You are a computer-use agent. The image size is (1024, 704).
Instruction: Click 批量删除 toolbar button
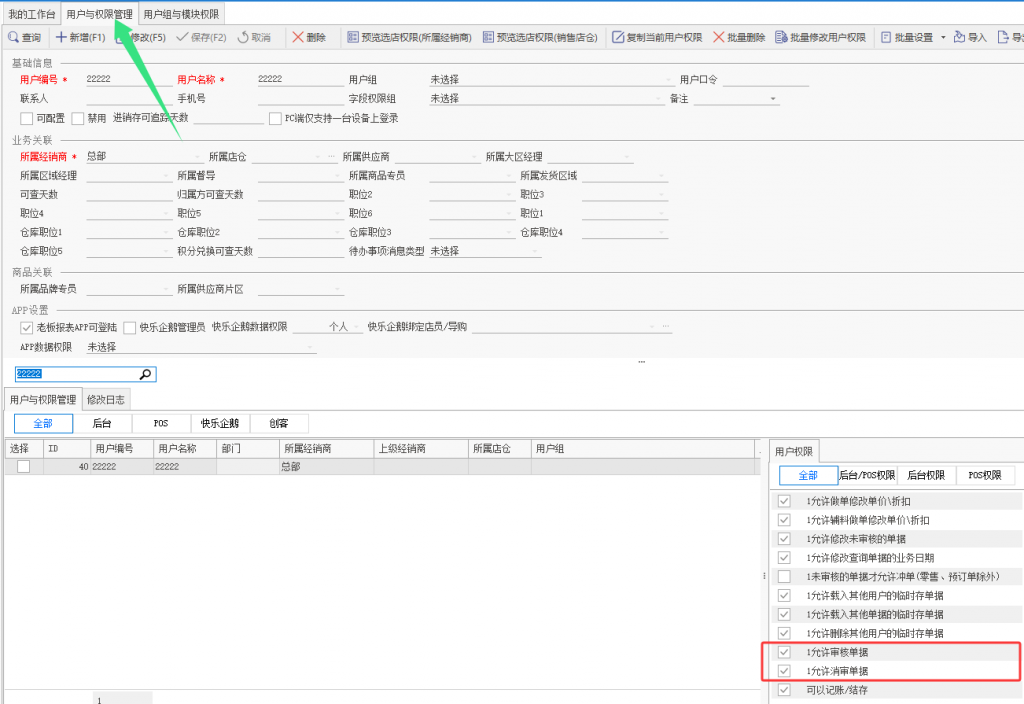tap(739, 37)
